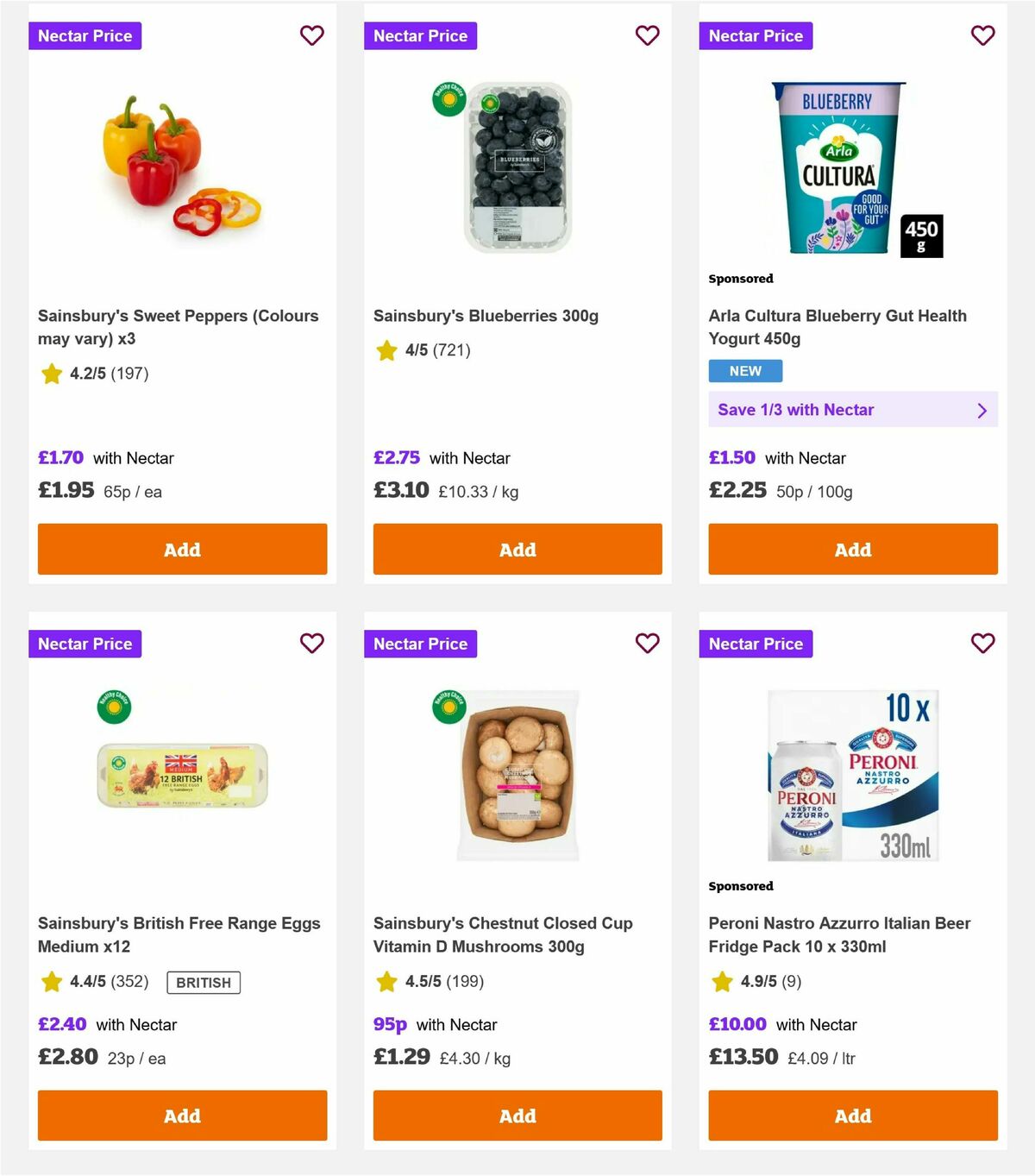1035x1176 pixels.
Task: Click the NEW label on the Arla yogurt
Action: click(x=744, y=371)
